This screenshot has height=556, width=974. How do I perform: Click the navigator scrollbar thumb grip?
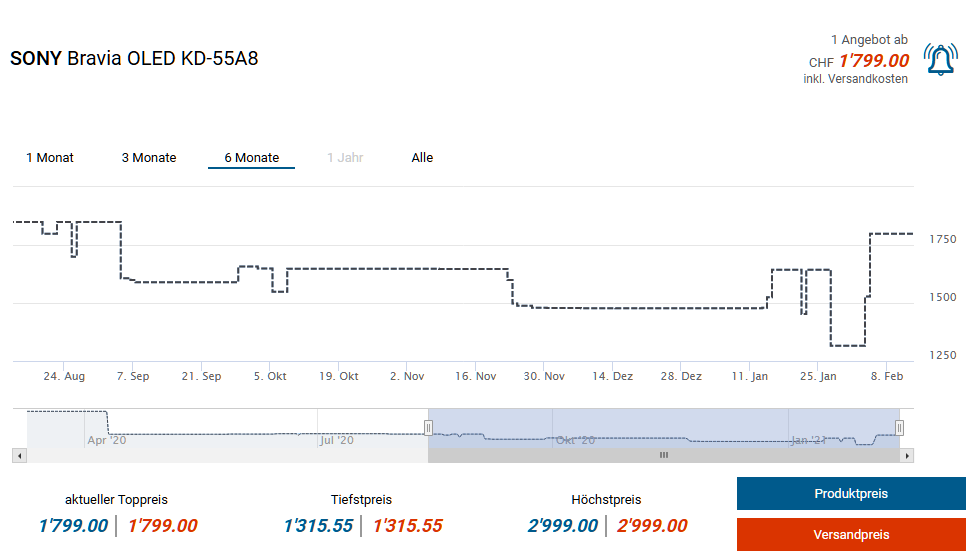[x=664, y=455]
